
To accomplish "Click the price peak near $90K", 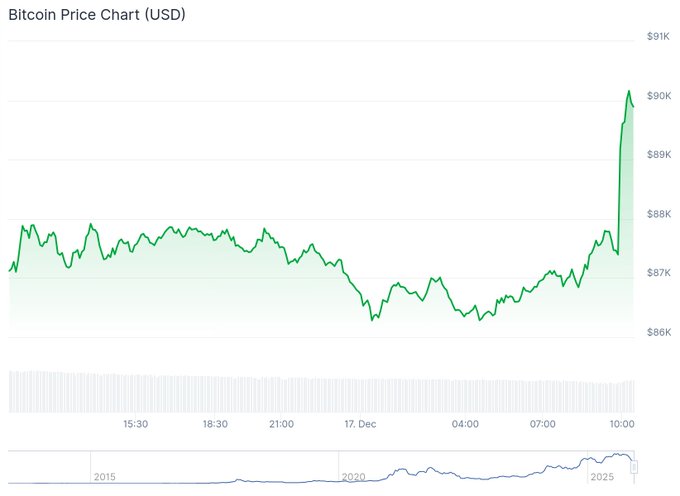I will point(629,92).
